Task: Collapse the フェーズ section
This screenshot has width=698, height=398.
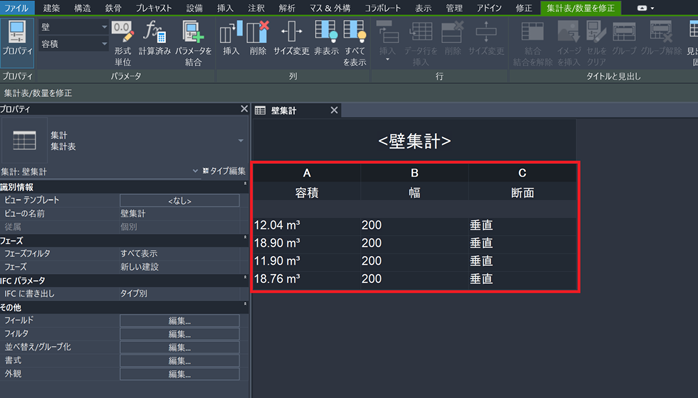Action: point(245,237)
